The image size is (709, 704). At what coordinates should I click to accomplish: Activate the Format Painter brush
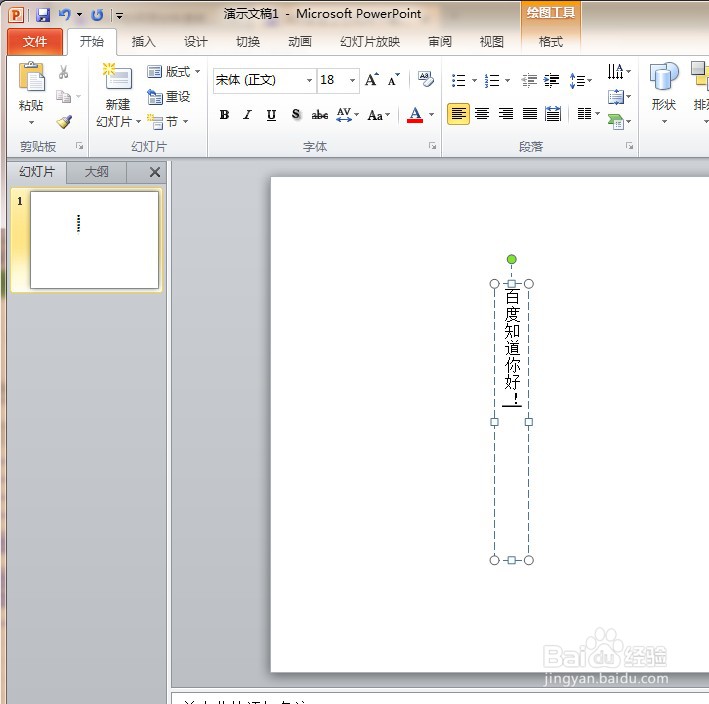pyautogui.click(x=64, y=121)
